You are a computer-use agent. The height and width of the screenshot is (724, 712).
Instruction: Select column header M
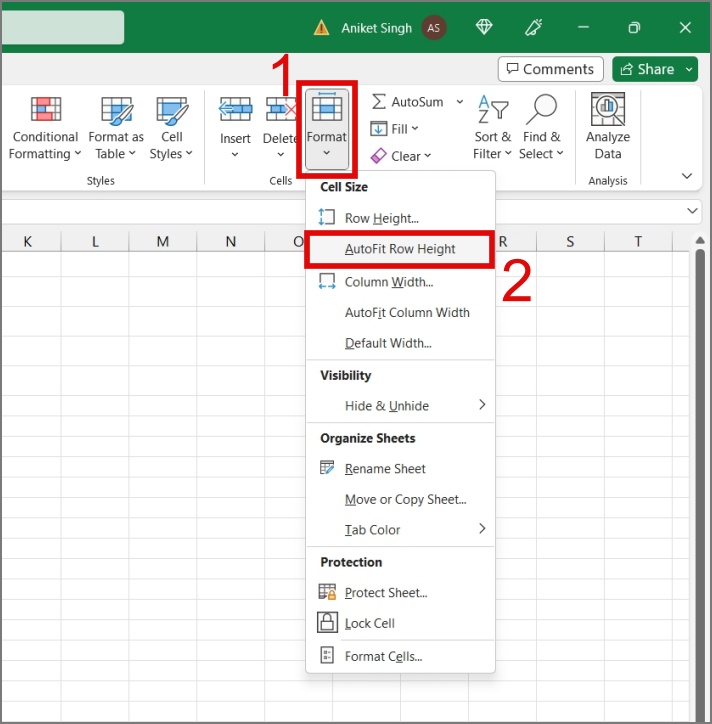(x=163, y=241)
